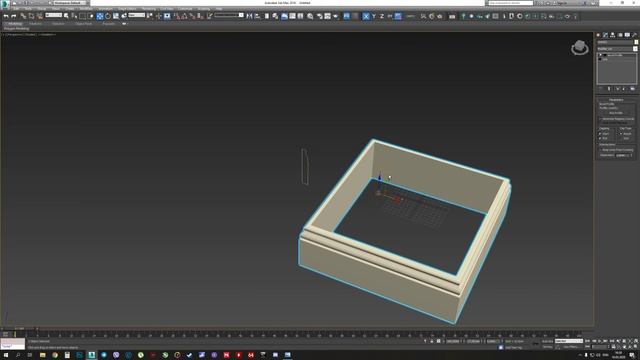Click the Redo arrow in main toolbar

tap(13, 16)
